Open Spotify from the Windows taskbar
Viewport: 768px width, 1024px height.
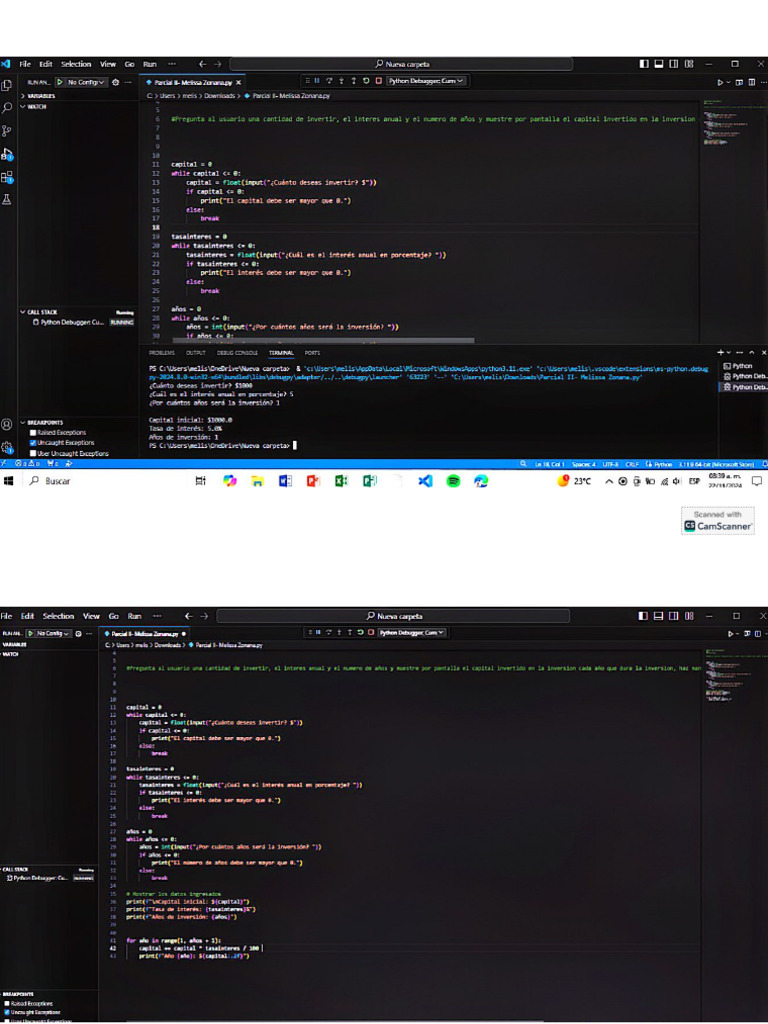point(453,481)
